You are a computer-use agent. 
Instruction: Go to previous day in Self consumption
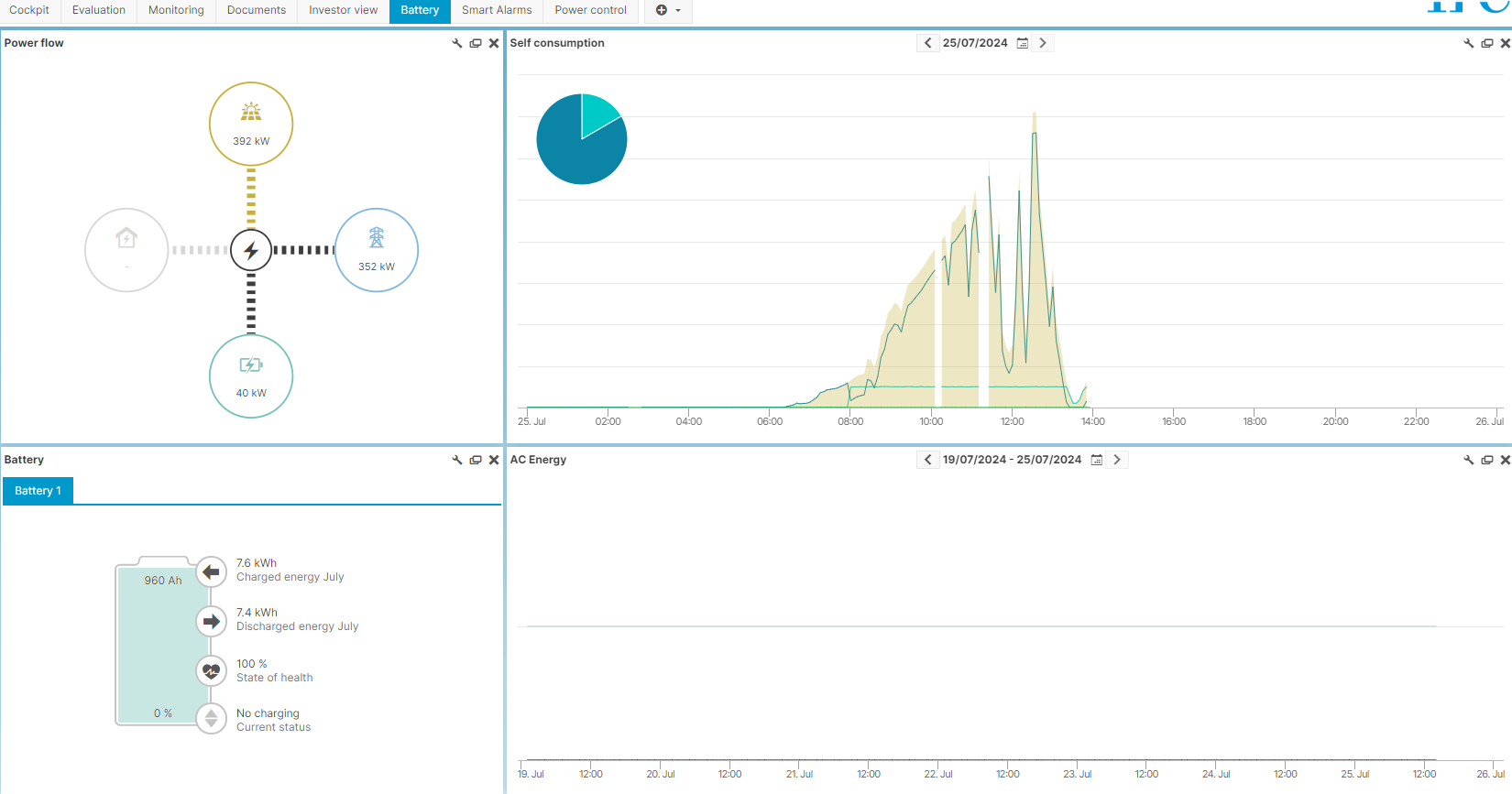click(928, 43)
